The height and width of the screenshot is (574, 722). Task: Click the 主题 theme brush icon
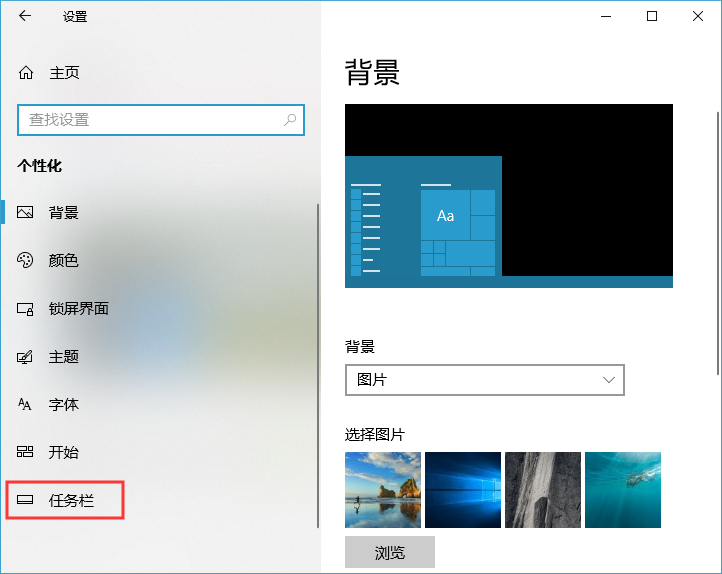(x=25, y=357)
